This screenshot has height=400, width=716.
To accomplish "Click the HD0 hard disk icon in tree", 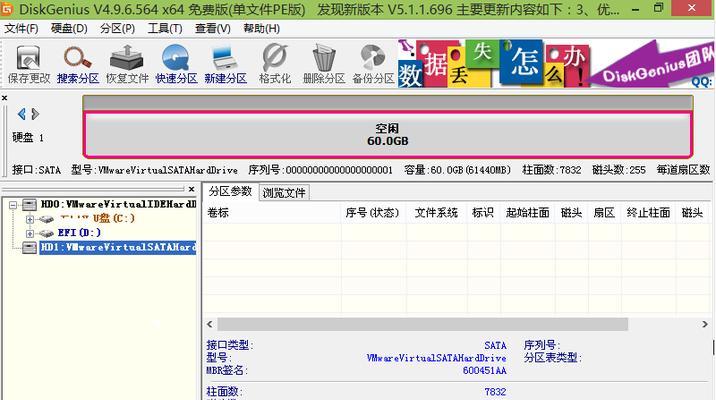I will pyautogui.click(x=30, y=204).
